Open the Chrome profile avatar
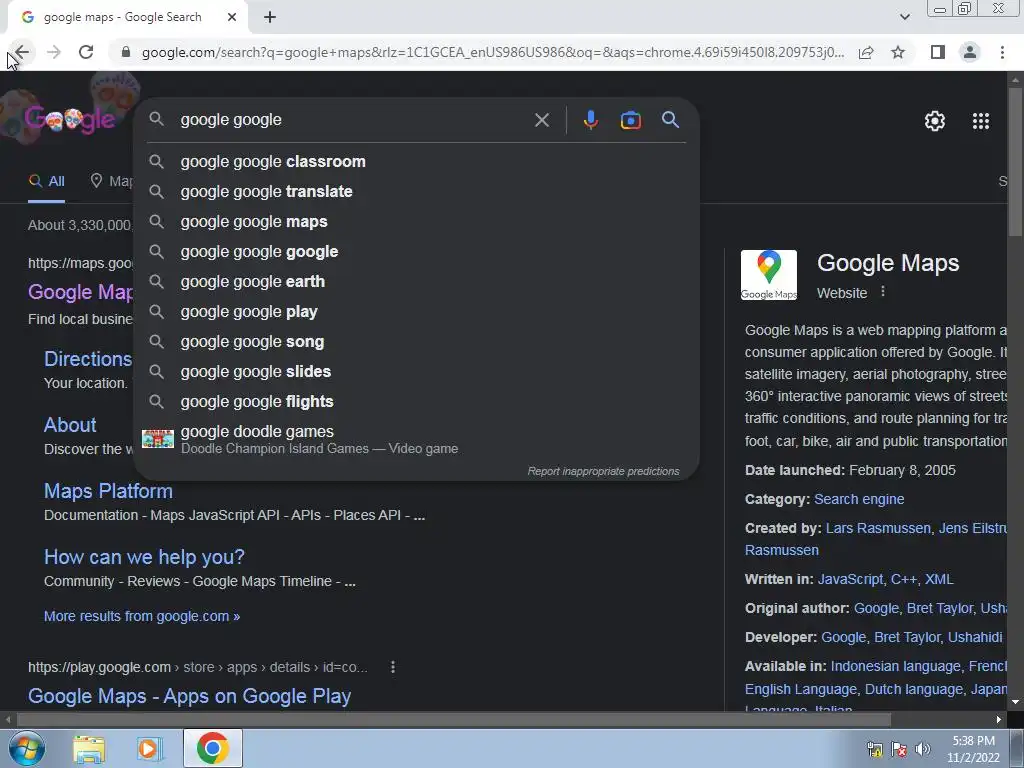 970,52
